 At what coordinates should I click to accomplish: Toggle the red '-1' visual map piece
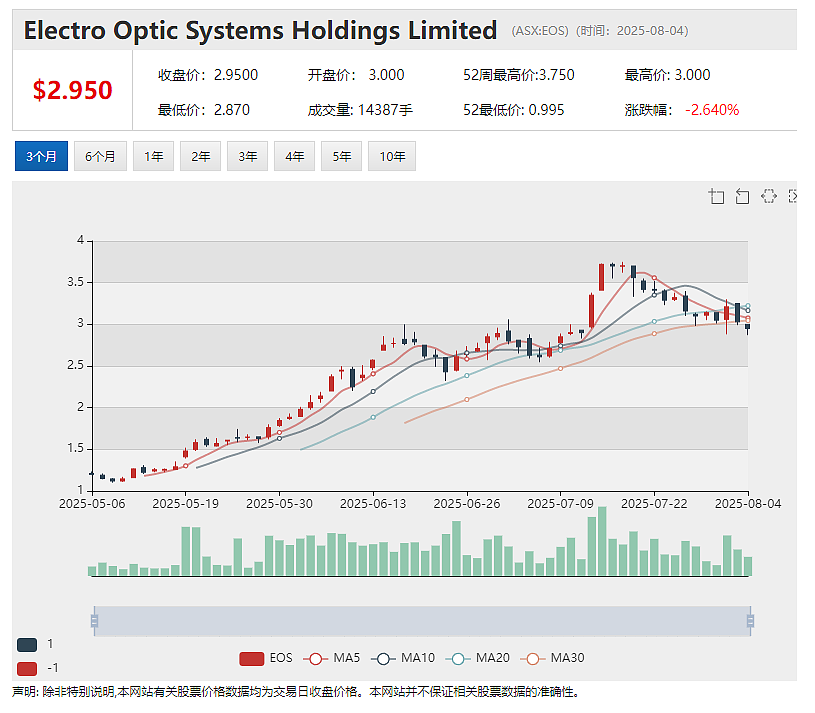click(x=27, y=668)
